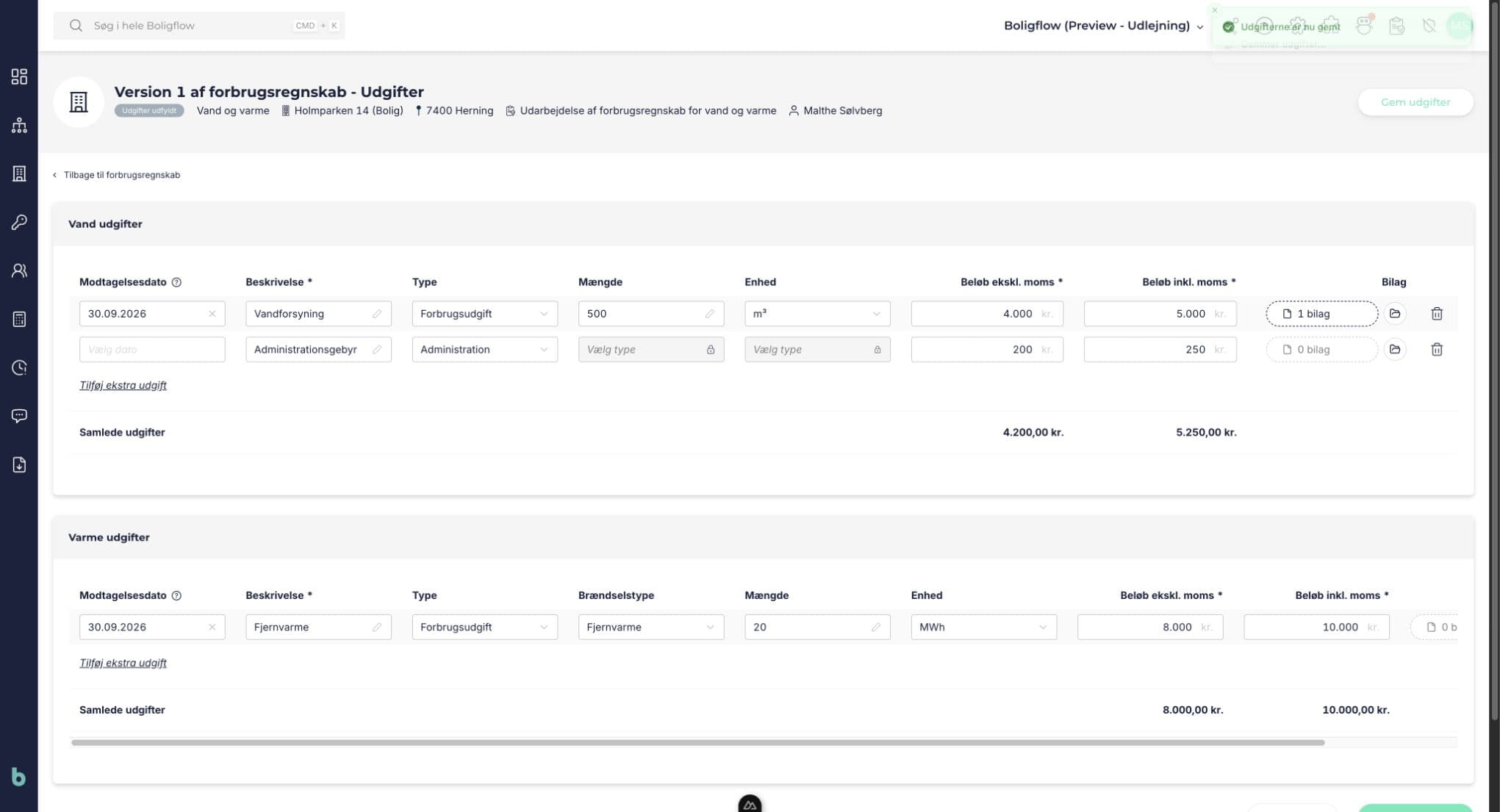Open the calculator icon in sidebar
Image resolution: width=1500 pixels, height=812 pixels.
(19, 319)
